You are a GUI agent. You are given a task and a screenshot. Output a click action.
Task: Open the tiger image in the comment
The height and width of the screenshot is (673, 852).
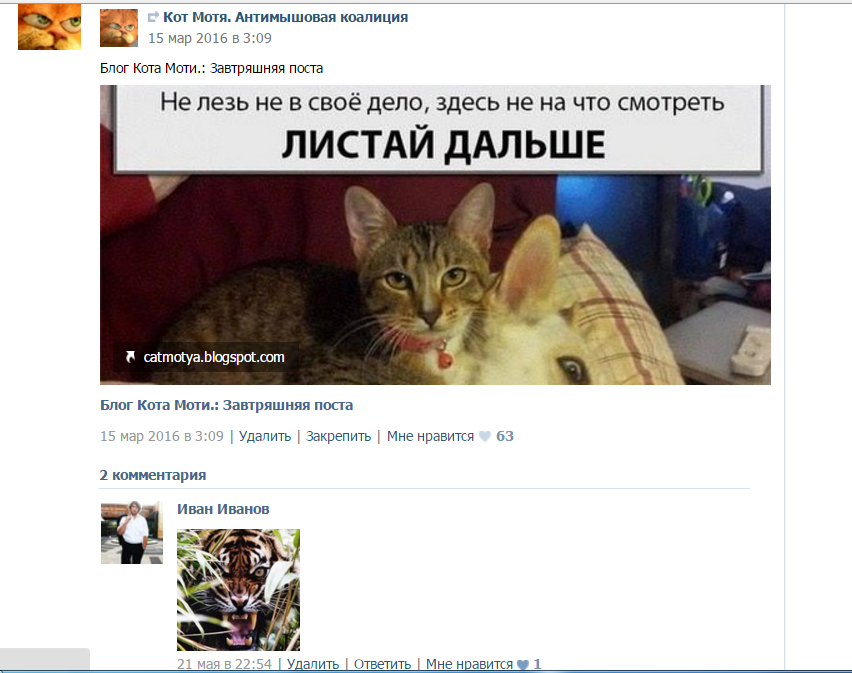click(x=238, y=590)
